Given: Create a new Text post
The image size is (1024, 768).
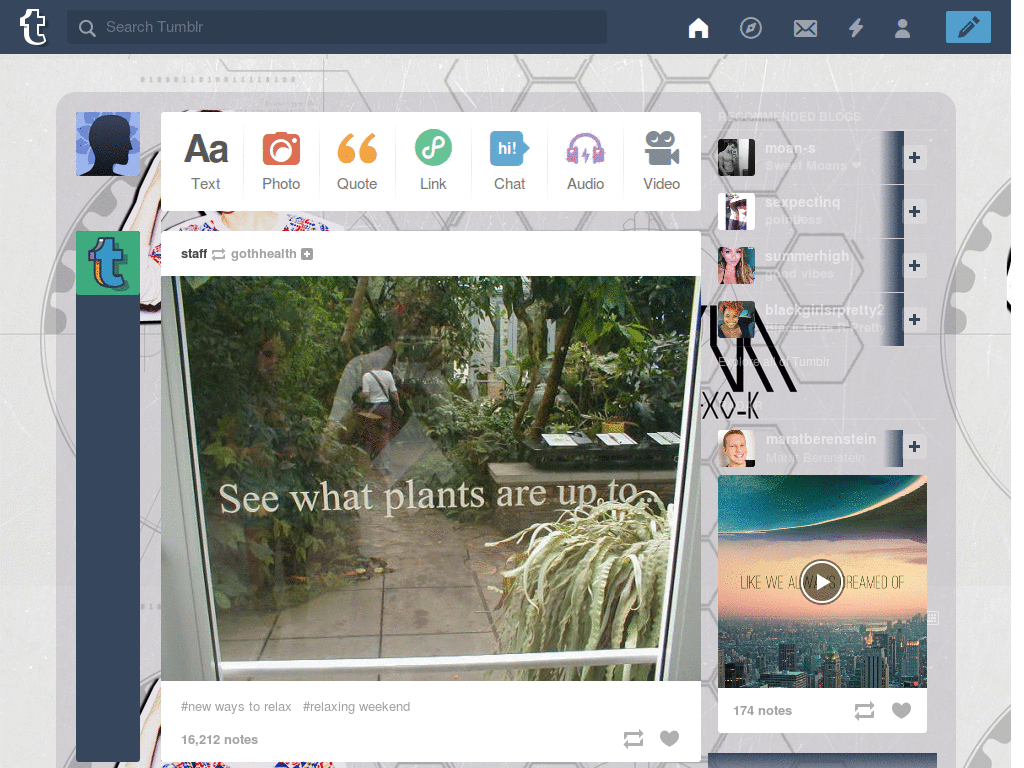Looking at the screenshot, I should [206, 161].
